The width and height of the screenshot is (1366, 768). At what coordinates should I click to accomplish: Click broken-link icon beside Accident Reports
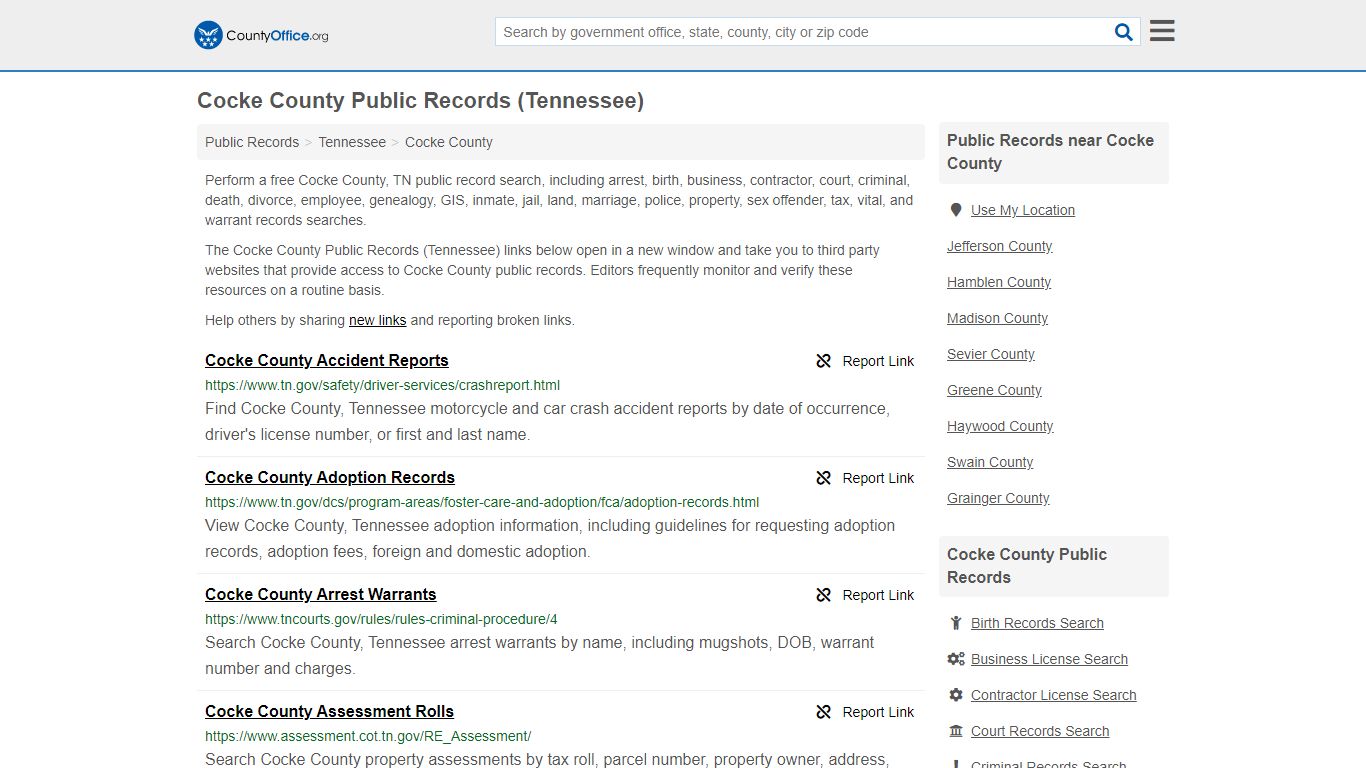pyautogui.click(x=824, y=361)
